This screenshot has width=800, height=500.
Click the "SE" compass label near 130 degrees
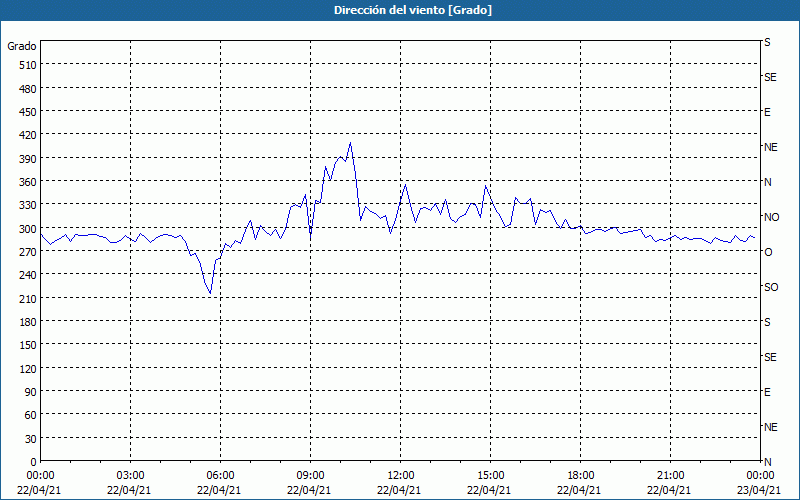(x=770, y=357)
